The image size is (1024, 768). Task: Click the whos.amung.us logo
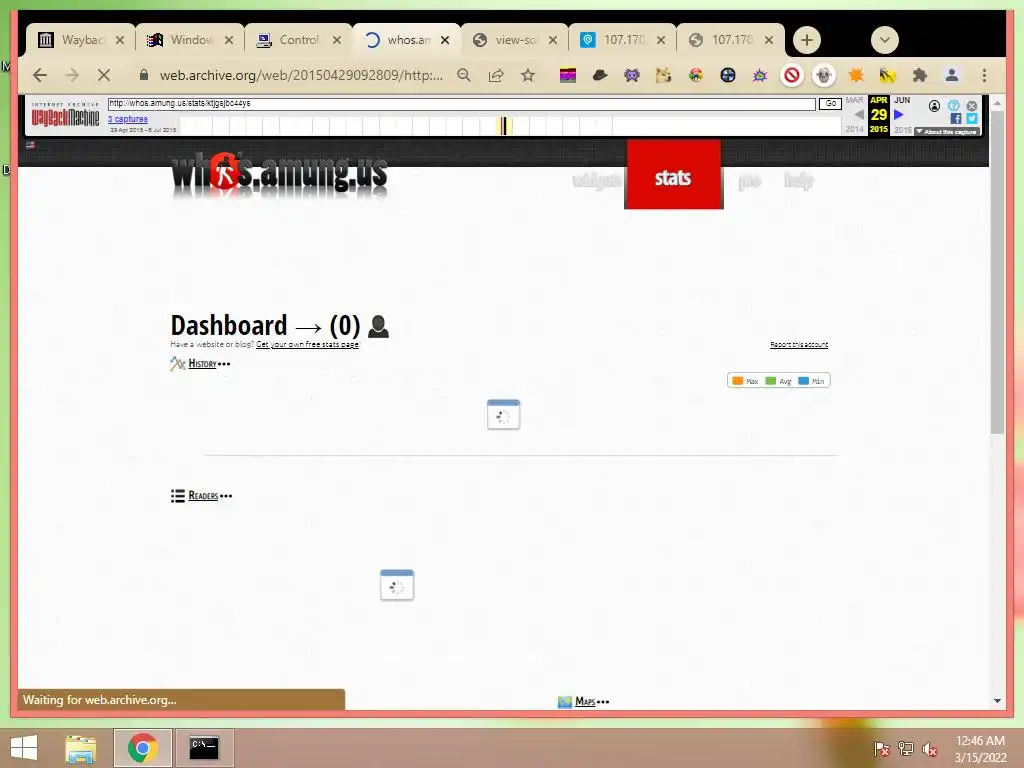pyautogui.click(x=279, y=174)
